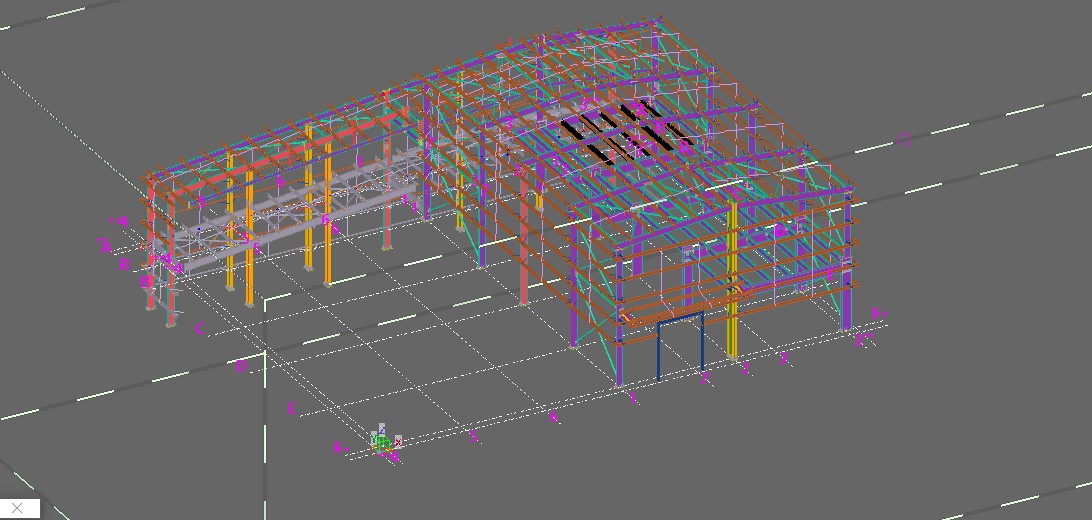Image resolution: width=1092 pixels, height=520 pixels.
Task: Select grid line label D
Action: pos(241,366)
